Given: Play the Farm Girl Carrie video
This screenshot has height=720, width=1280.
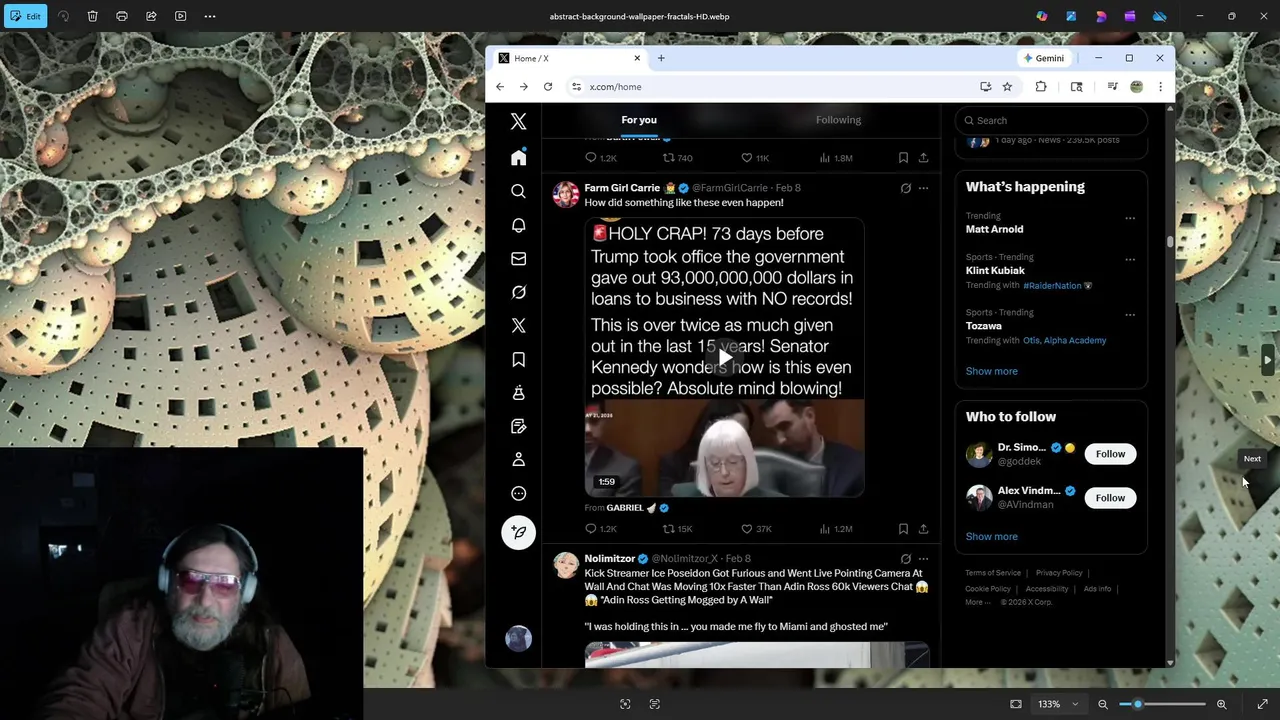Looking at the screenshot, I should coord(724,357).
